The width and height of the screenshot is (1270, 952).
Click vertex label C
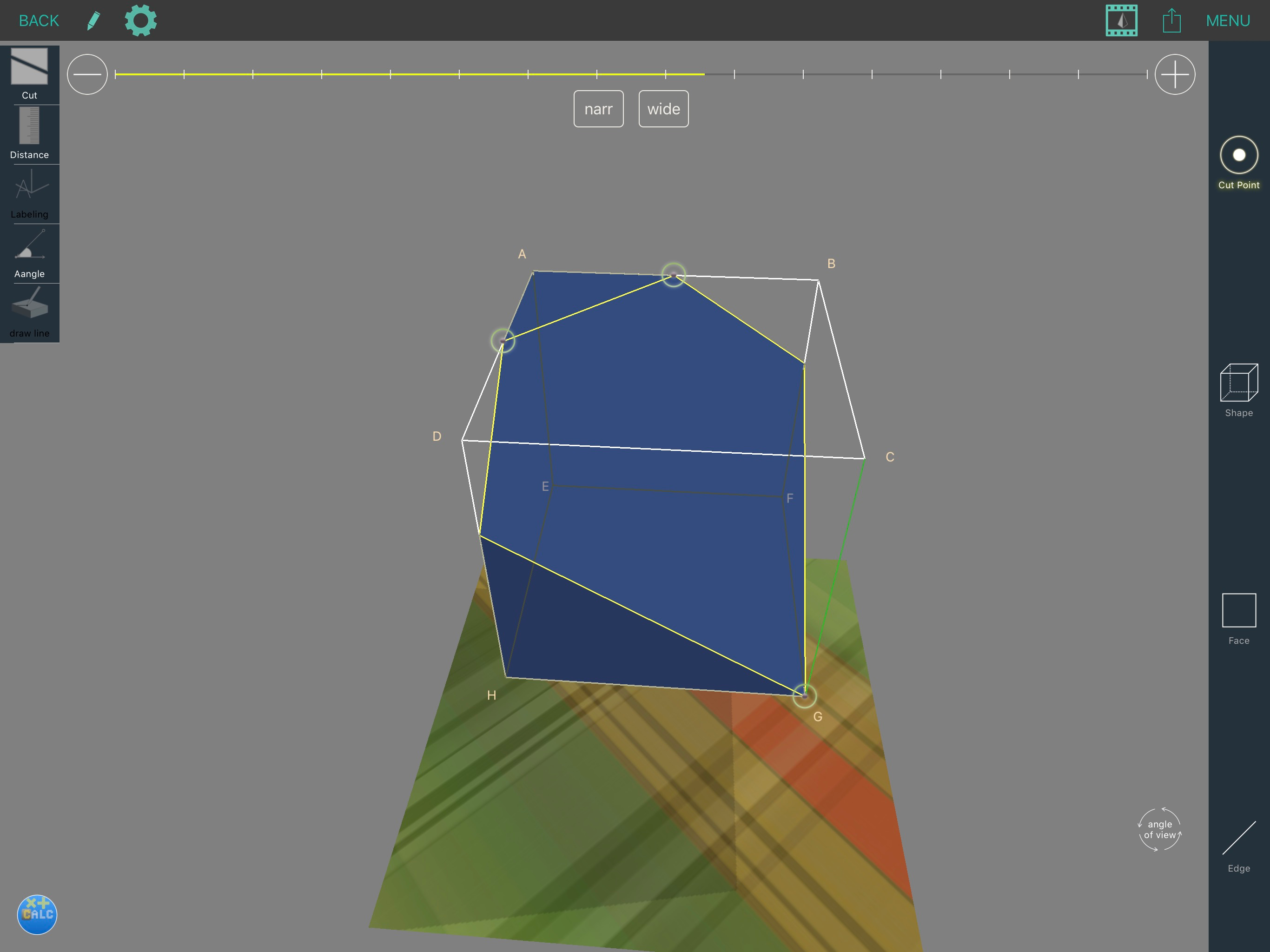coord(890,457)
